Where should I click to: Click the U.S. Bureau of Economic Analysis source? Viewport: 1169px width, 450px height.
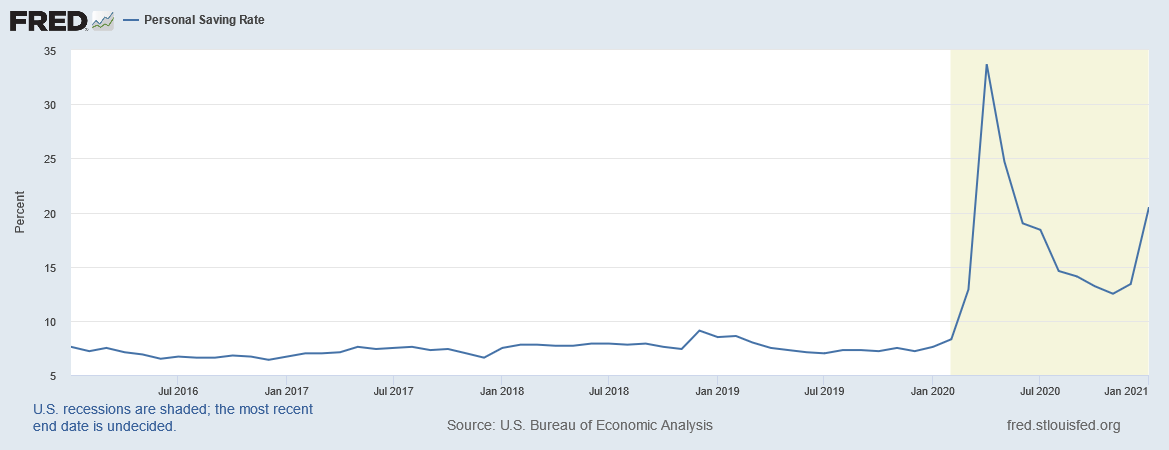tap(580, 425)
